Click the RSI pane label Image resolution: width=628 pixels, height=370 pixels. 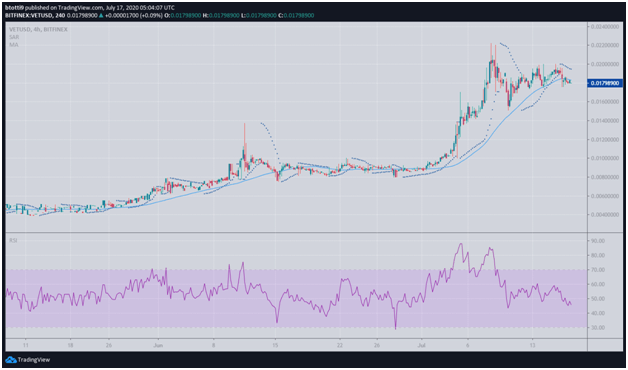tap(14, 240)
